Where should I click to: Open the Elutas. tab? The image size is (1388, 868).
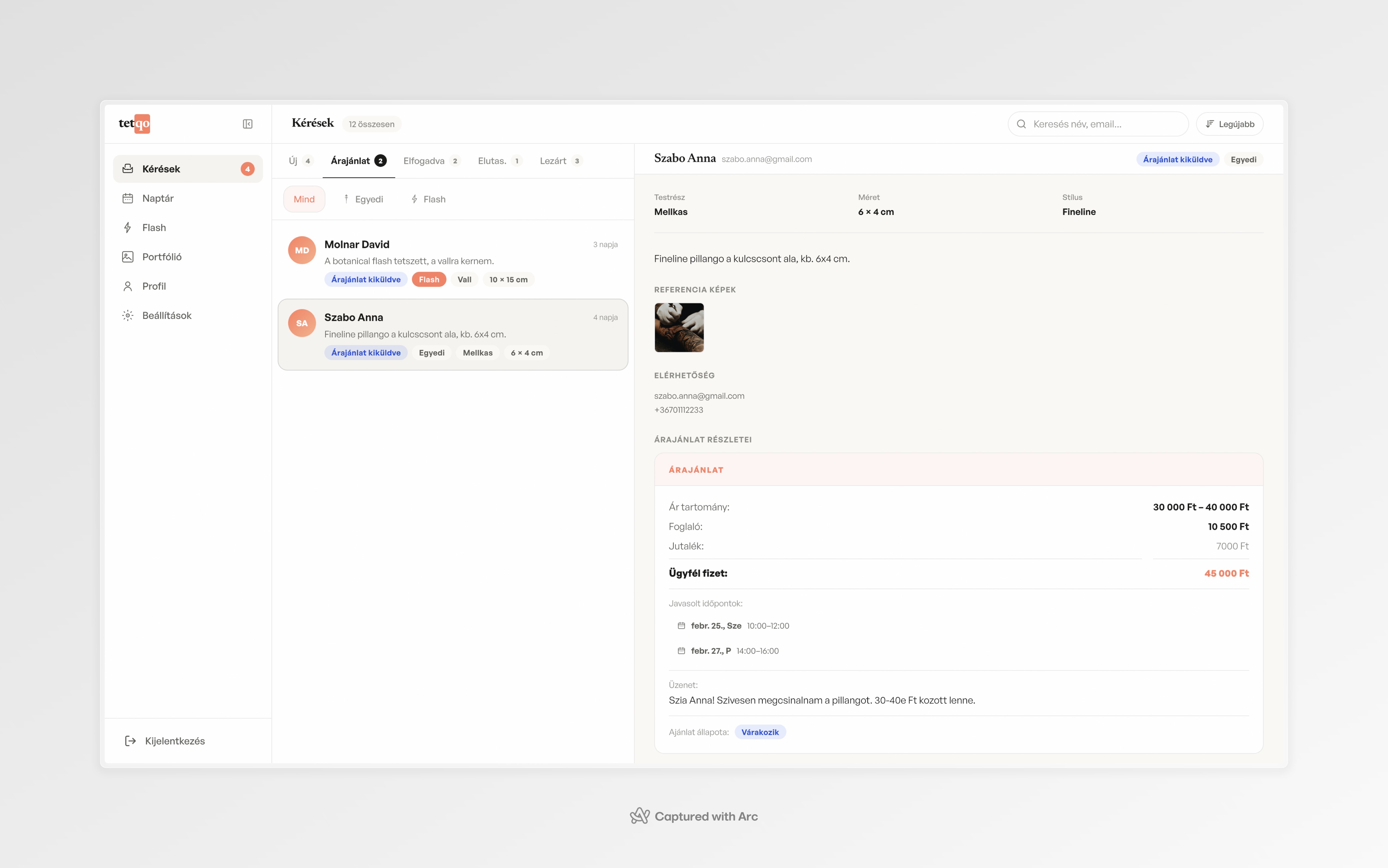(499, 161)
